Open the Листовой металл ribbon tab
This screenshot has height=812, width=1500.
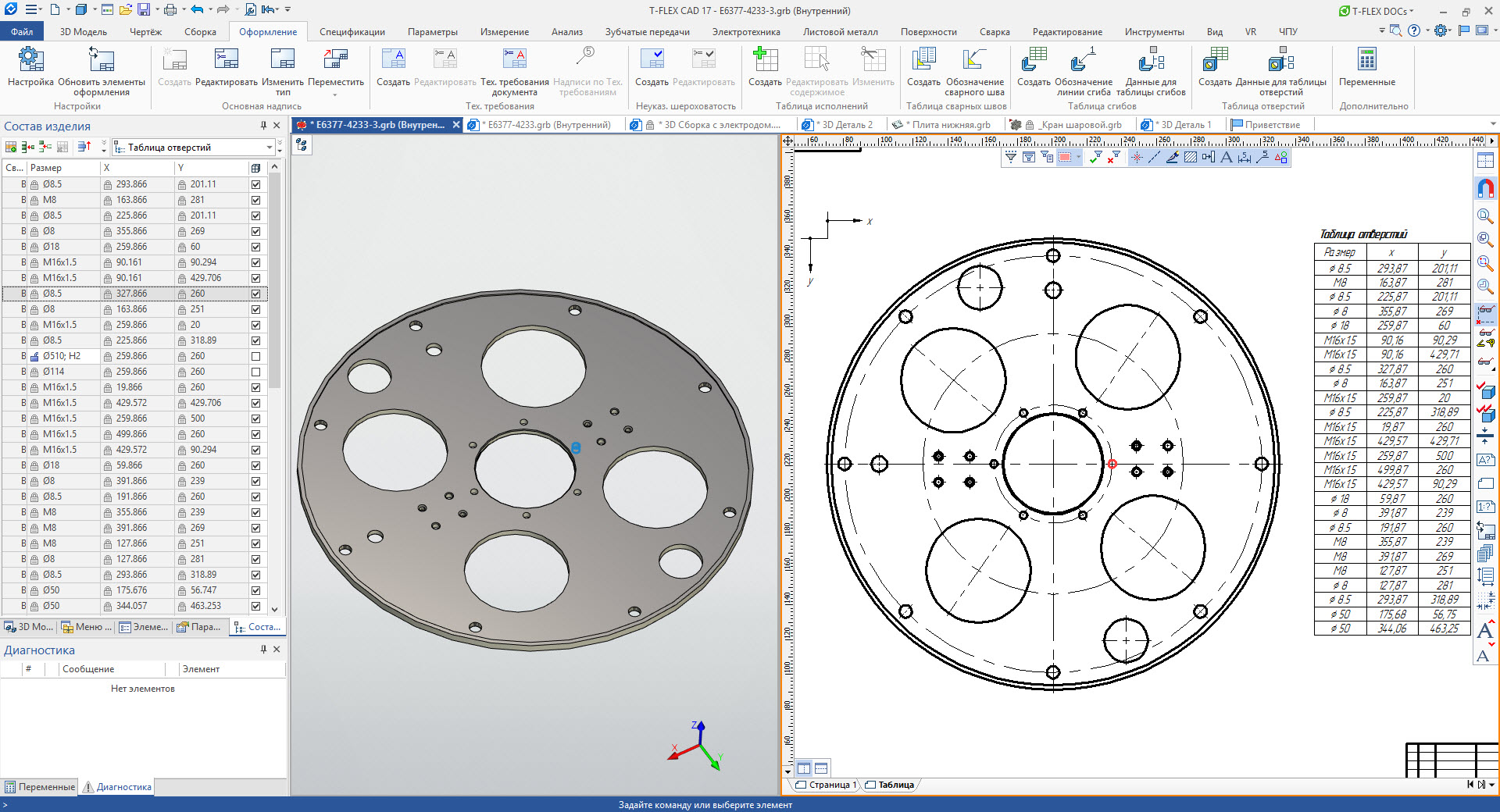pyautogui.click(x=840, y=32)
